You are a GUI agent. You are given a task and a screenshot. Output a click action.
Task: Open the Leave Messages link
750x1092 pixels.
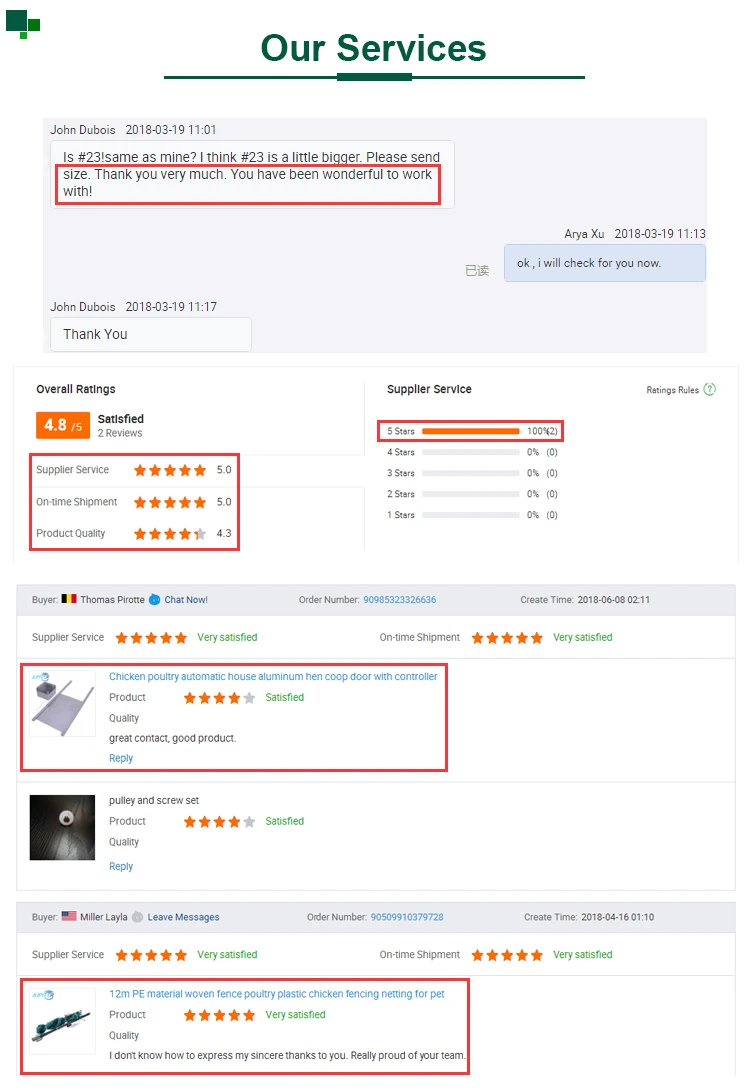point(183,917)
